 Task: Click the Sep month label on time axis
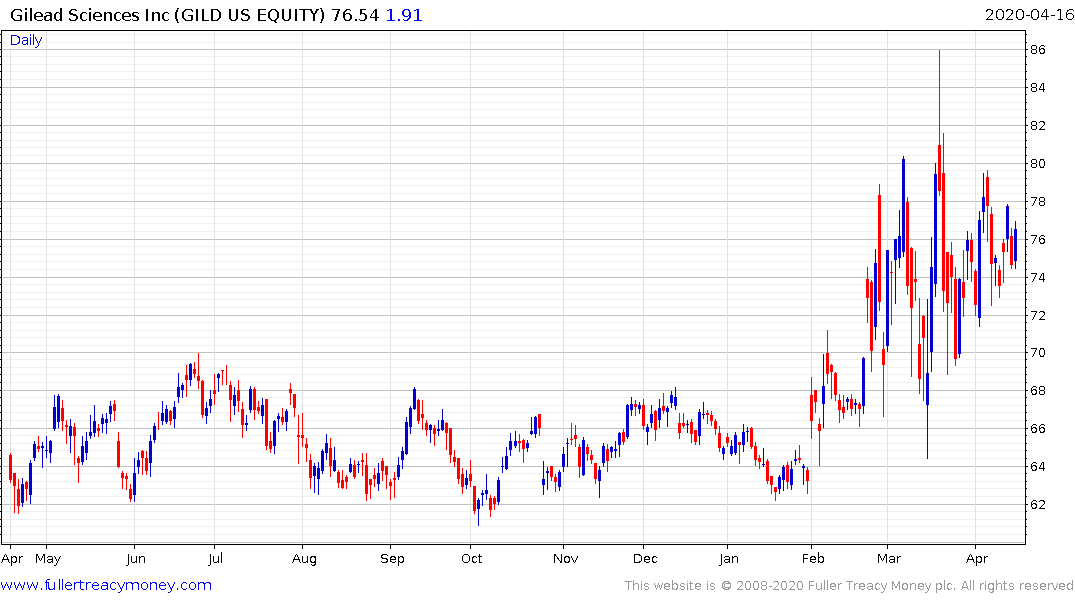(392, 560)
